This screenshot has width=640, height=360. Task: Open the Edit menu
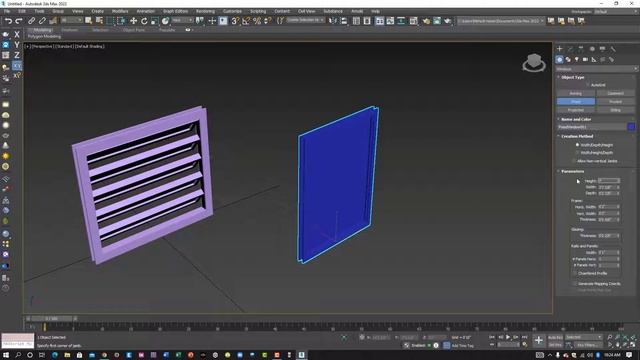[x=22, y=11]
